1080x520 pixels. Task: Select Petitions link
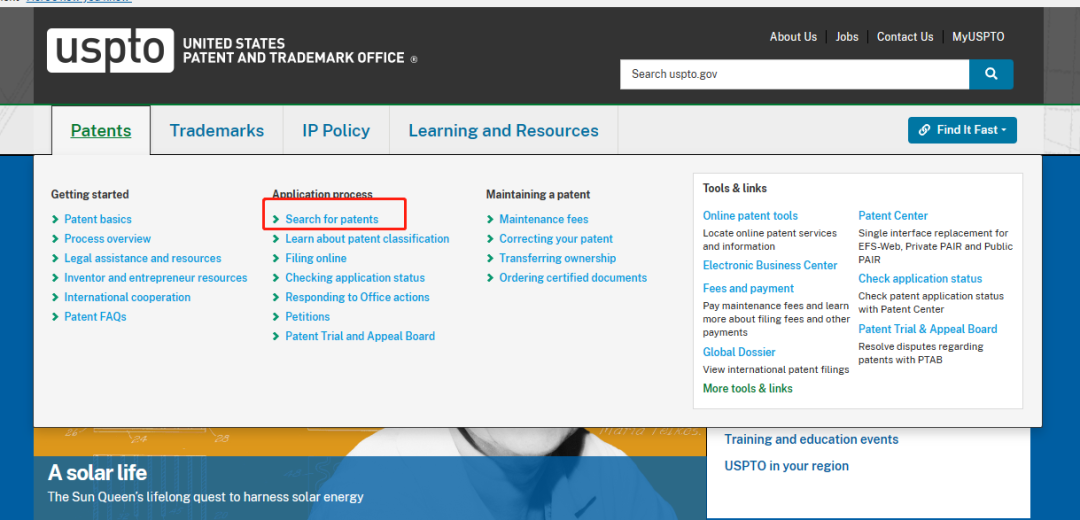(x=308, y=317)
